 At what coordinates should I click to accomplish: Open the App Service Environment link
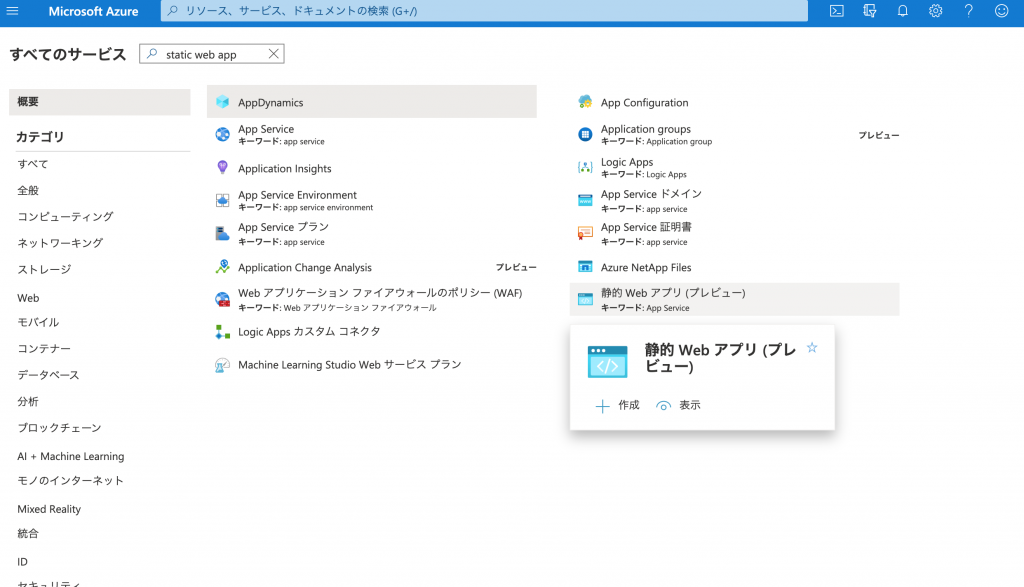coord(297,195)
